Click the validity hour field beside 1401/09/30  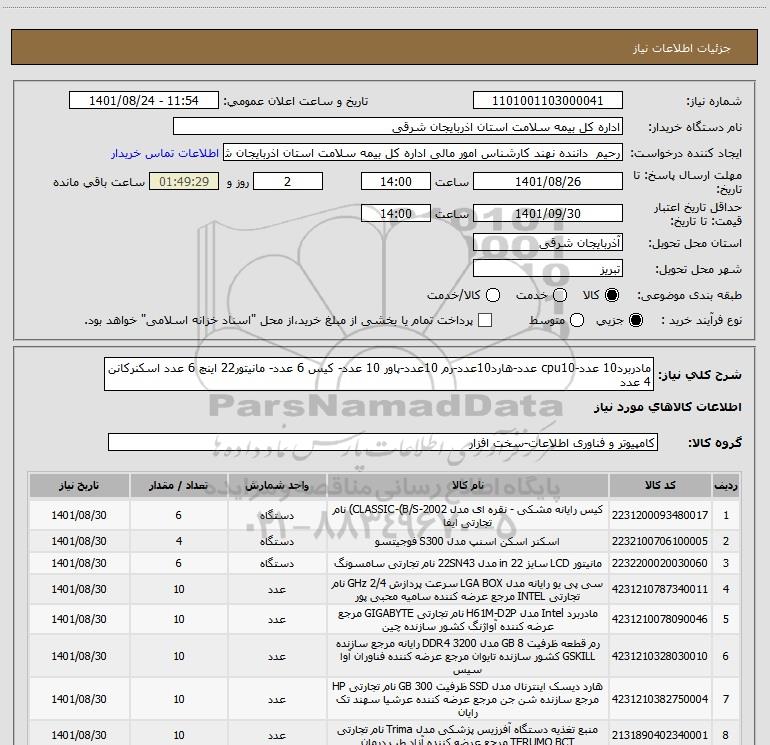click(396, 214)
